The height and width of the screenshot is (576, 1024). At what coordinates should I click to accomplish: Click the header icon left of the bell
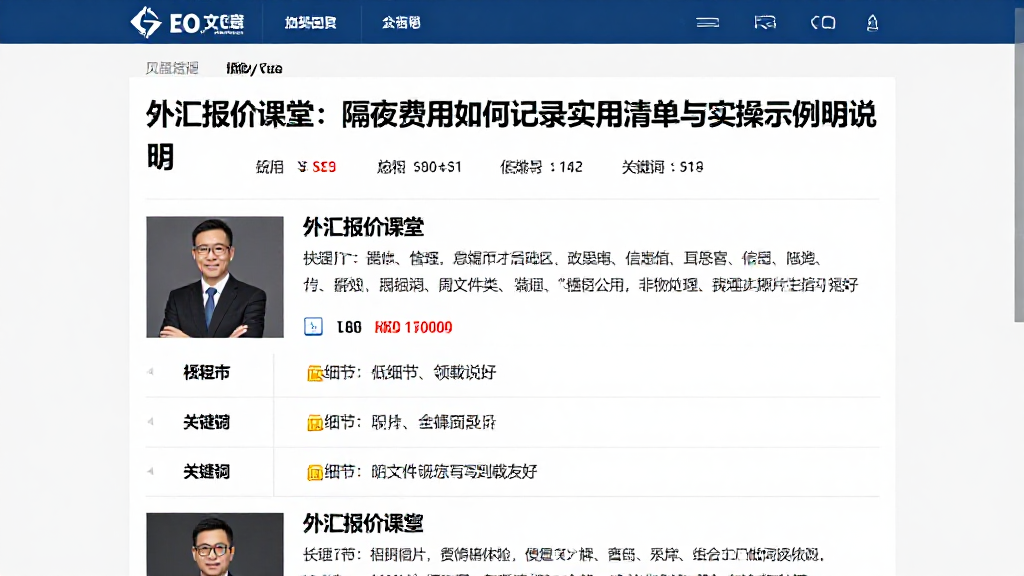[x=823, y=23]
